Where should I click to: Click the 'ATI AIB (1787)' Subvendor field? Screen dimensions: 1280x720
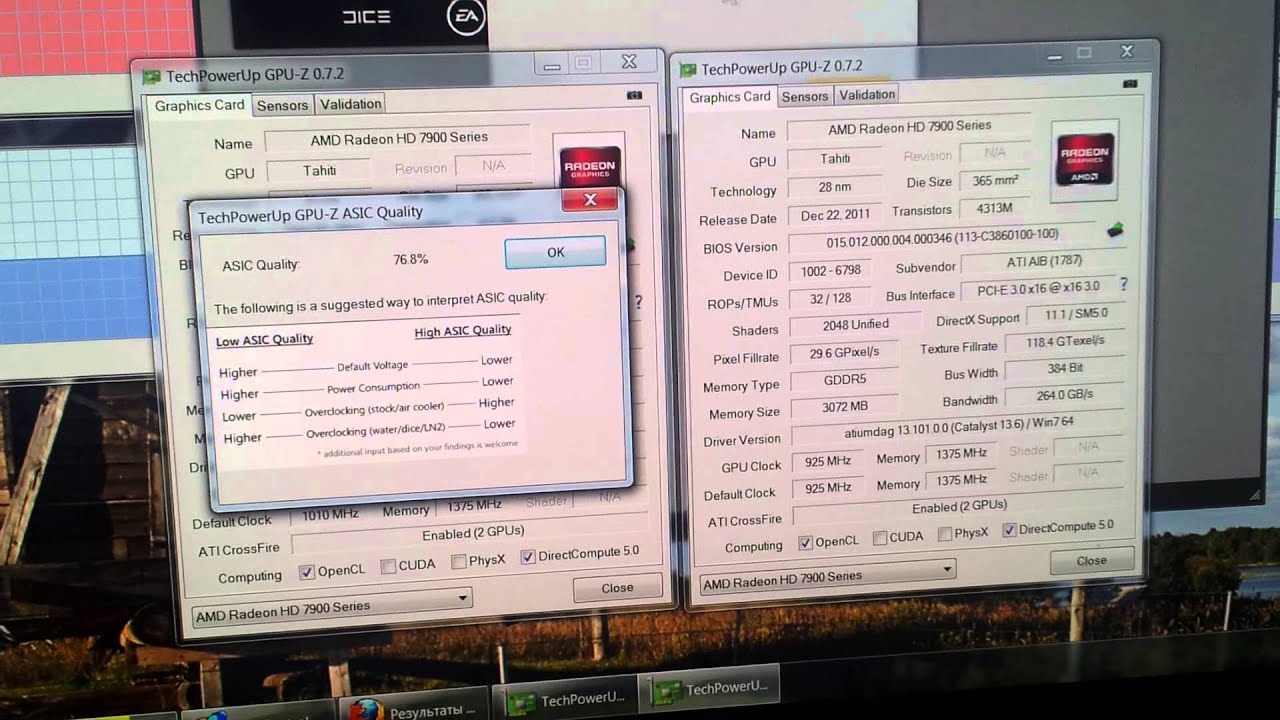pos(1044,262)
